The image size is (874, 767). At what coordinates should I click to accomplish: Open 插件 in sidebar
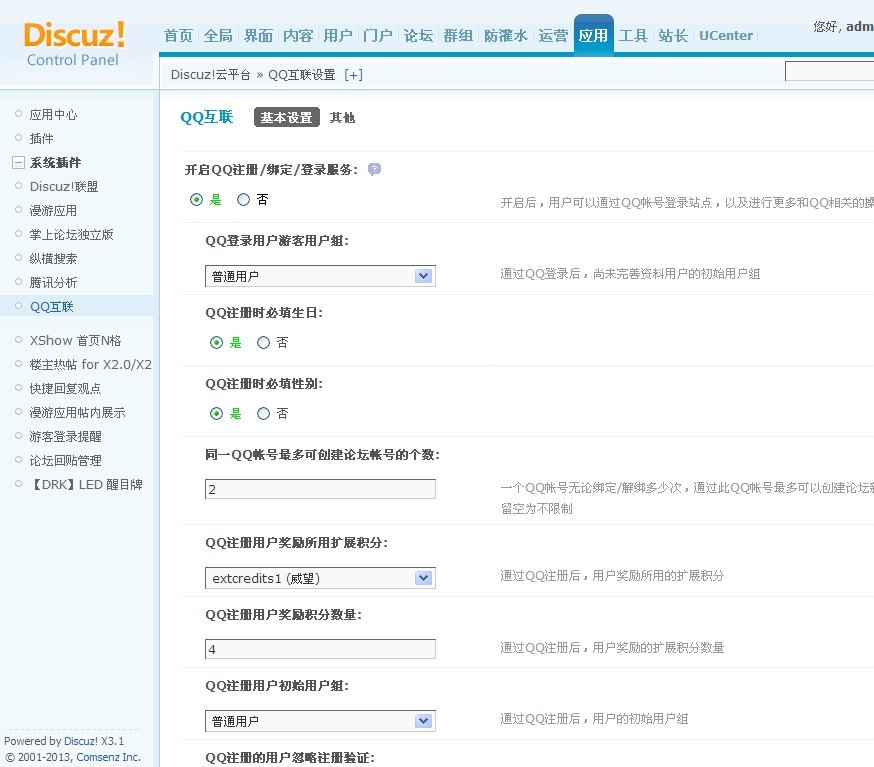click(x=41, y=138)
